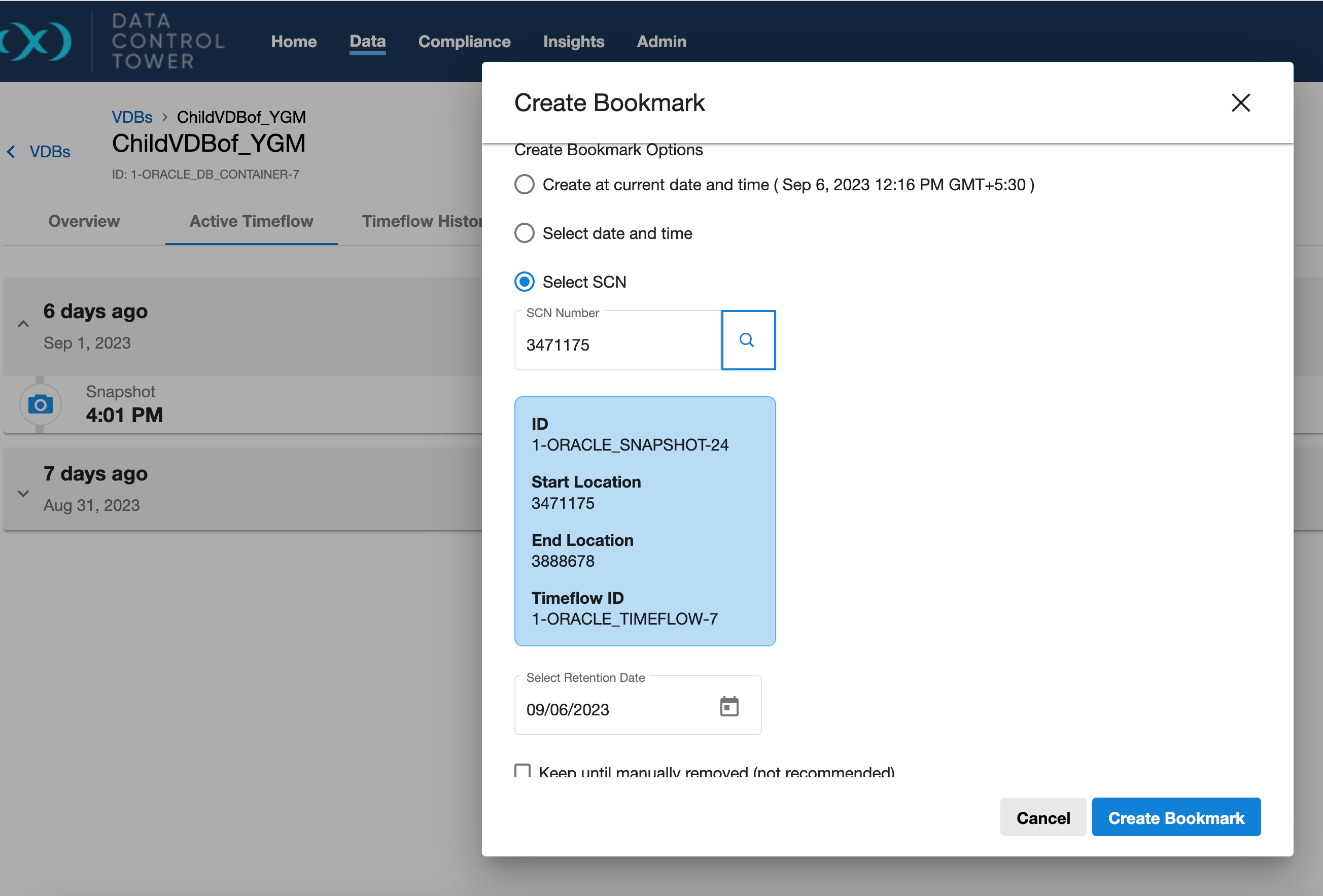Check 'Keep until manually removed' box
This screenshot has width=1323, height=896.
click(522, 771)
